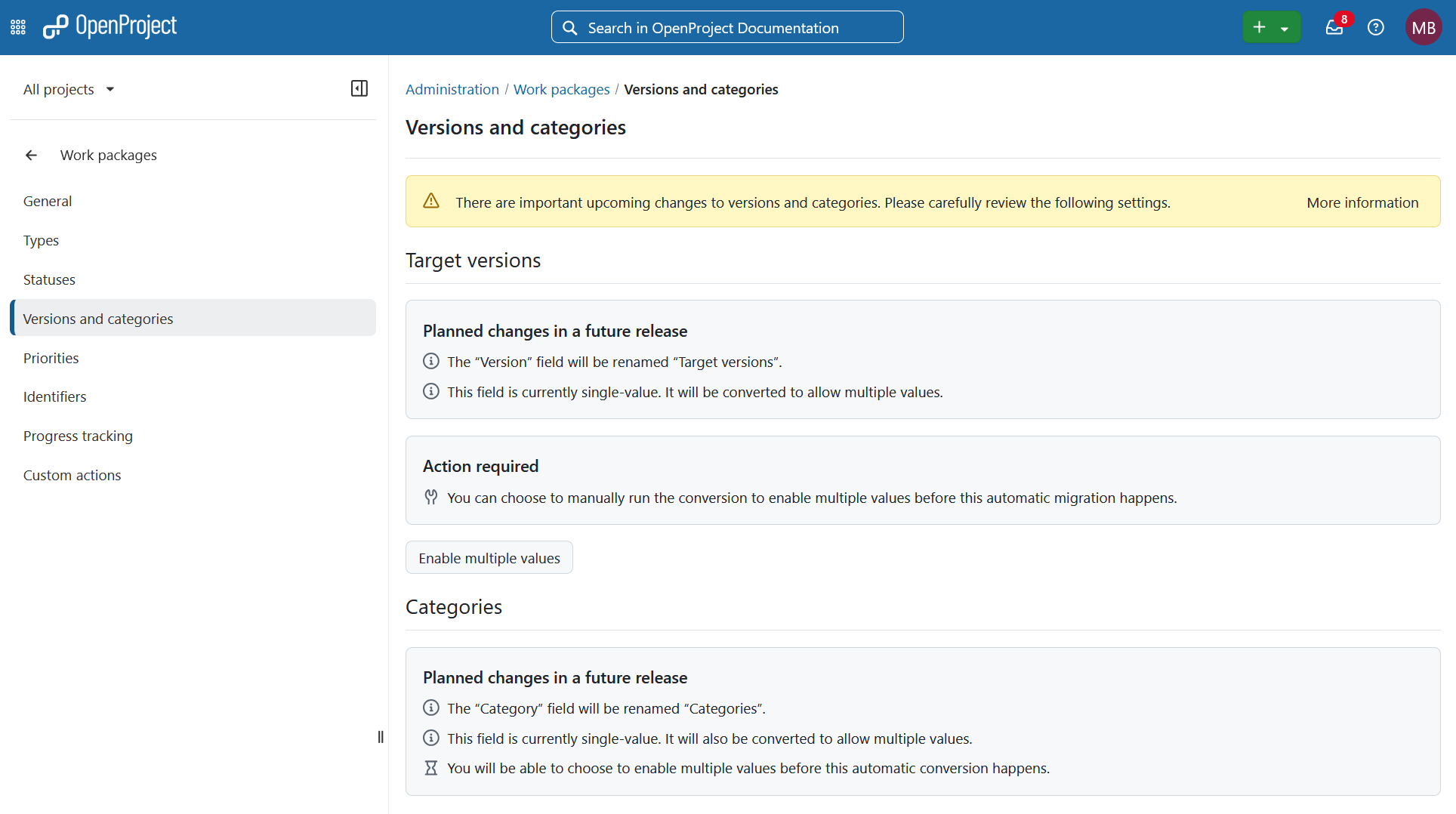Click Enable multiple values button
The width and height of the screenshot is (1456, 814).
(489, 558)
